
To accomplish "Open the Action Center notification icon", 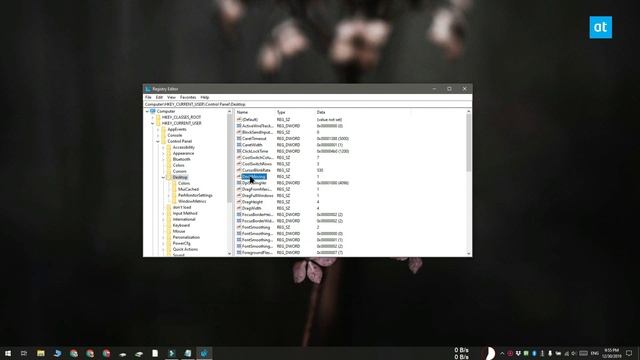I will pyautogui.click(x=629, y=353).
